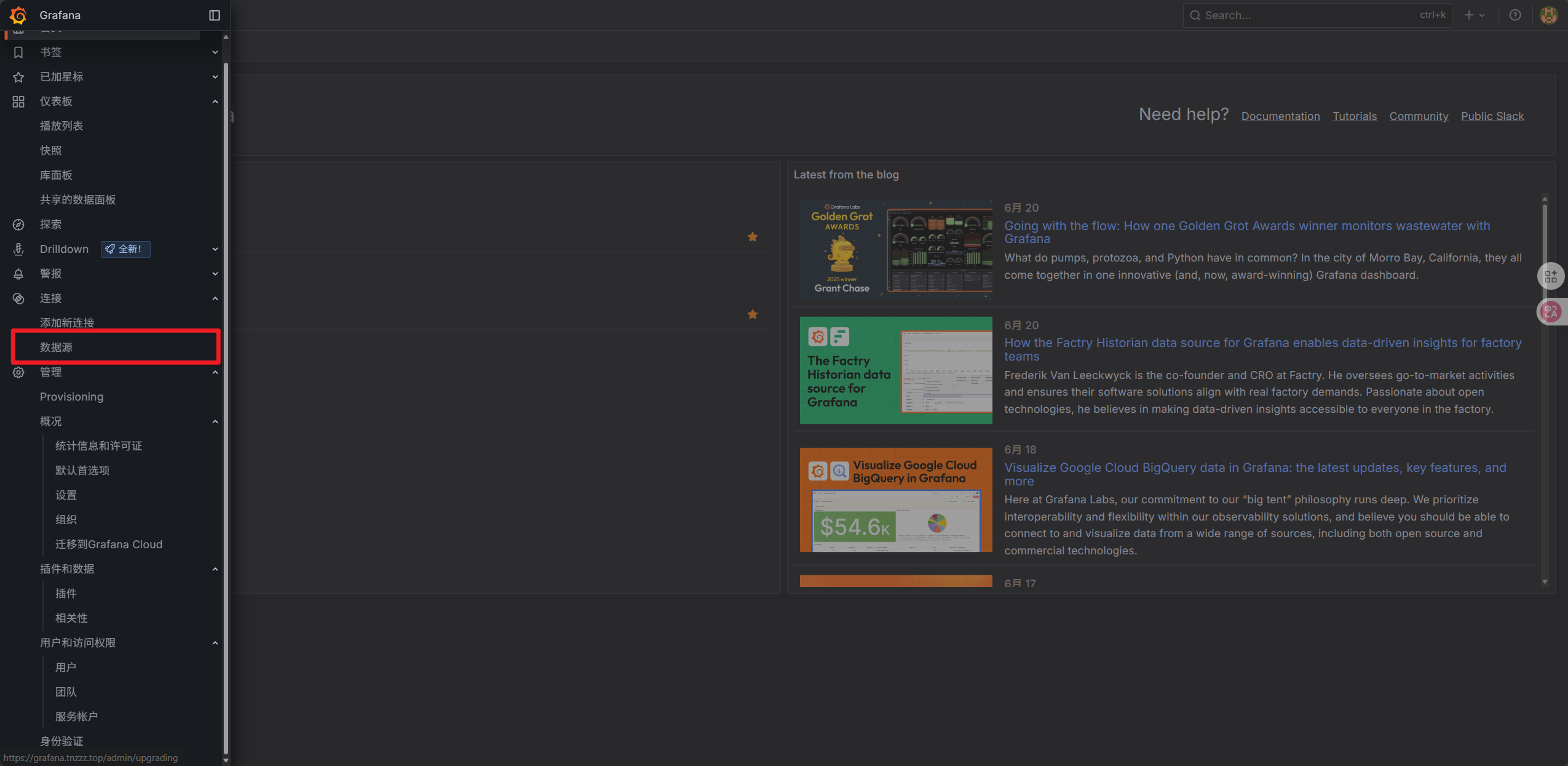Screen dimensions: 1568x766
Task: Open 播放列表 menu item
Action: pyautogui.click(x=61, y=126)
